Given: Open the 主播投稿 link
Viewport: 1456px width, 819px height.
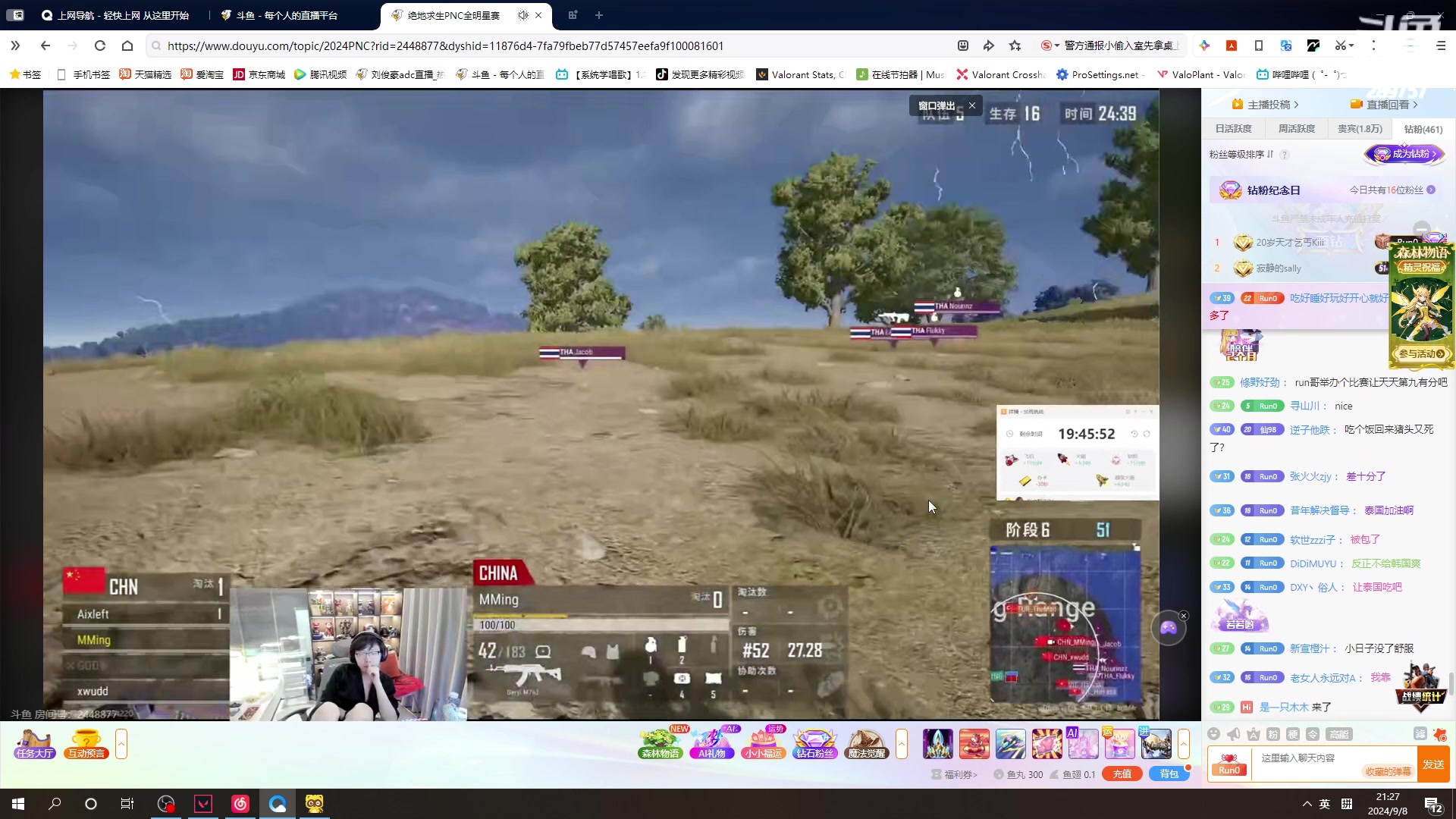Looking at the screenshot, I should coord(1265,105).
